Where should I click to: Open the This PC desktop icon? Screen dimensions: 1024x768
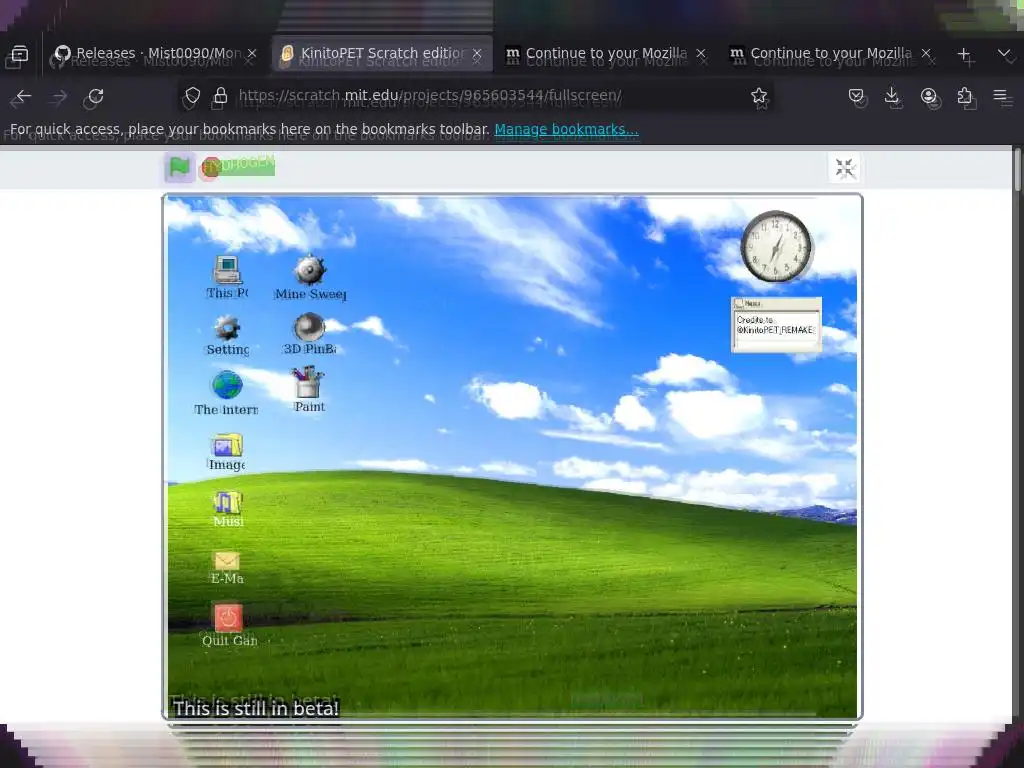(x=227, y=277)
